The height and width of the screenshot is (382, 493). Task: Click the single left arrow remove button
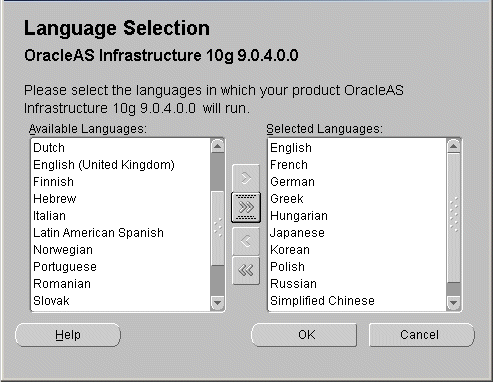click(246, 241)
